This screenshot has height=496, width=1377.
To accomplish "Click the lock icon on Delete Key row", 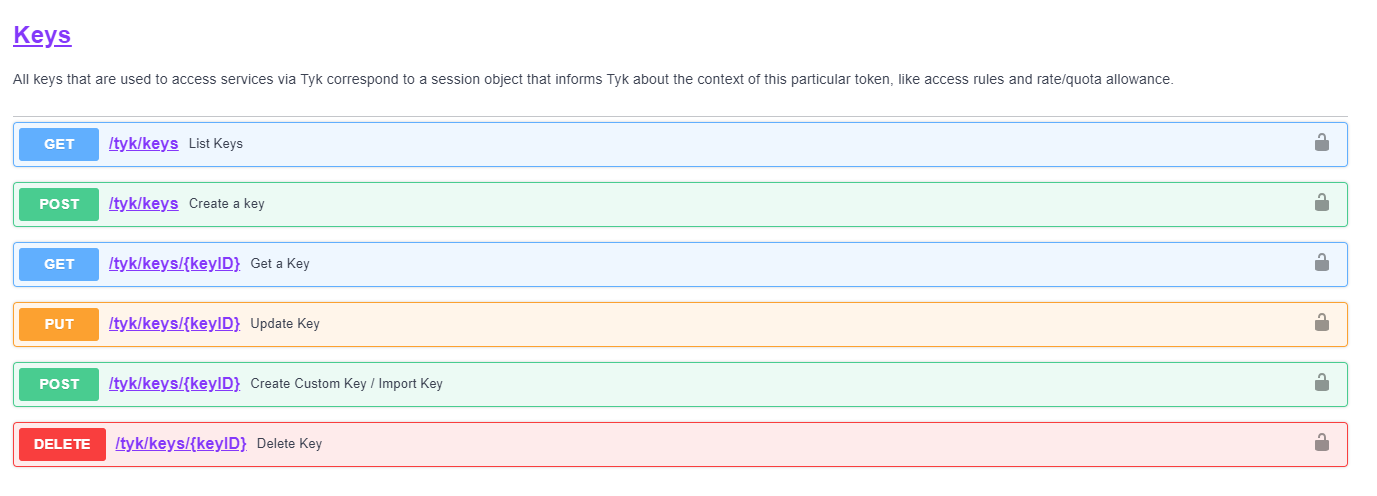I will (x=1321, y=443).
